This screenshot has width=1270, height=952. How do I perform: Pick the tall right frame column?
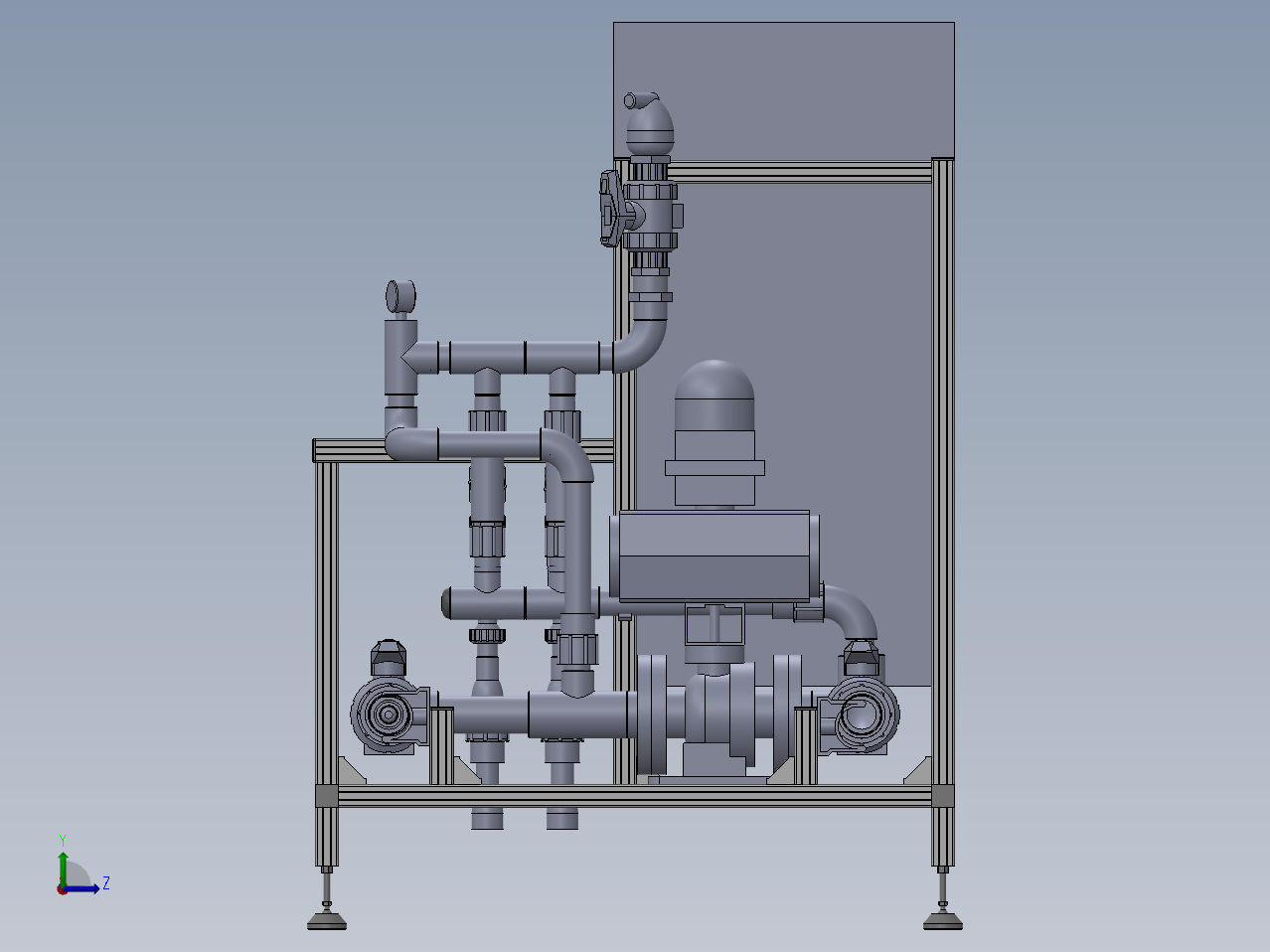point(942,472)
